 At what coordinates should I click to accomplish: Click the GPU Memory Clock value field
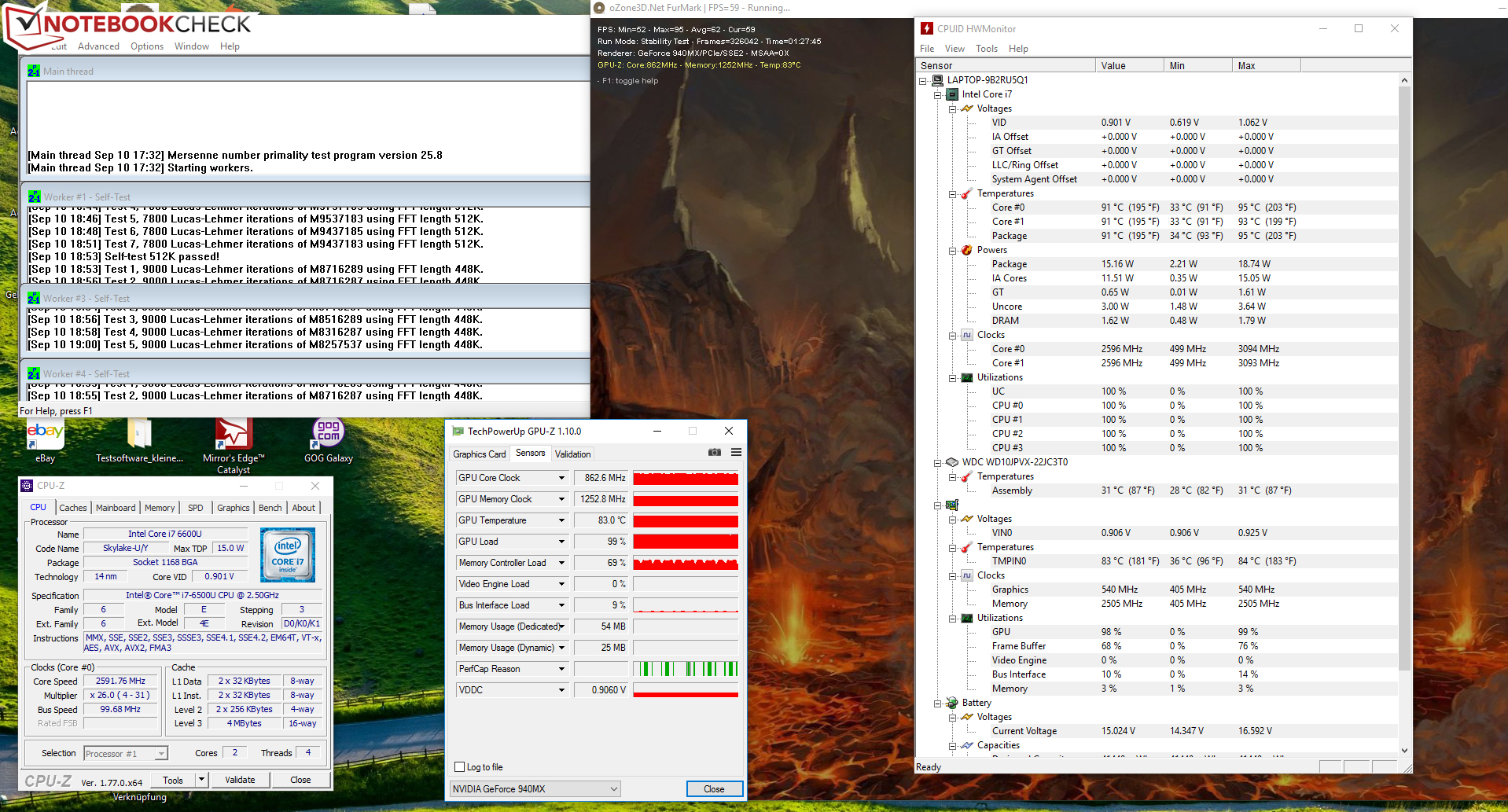pyautogui.click(x=601, y=499)
